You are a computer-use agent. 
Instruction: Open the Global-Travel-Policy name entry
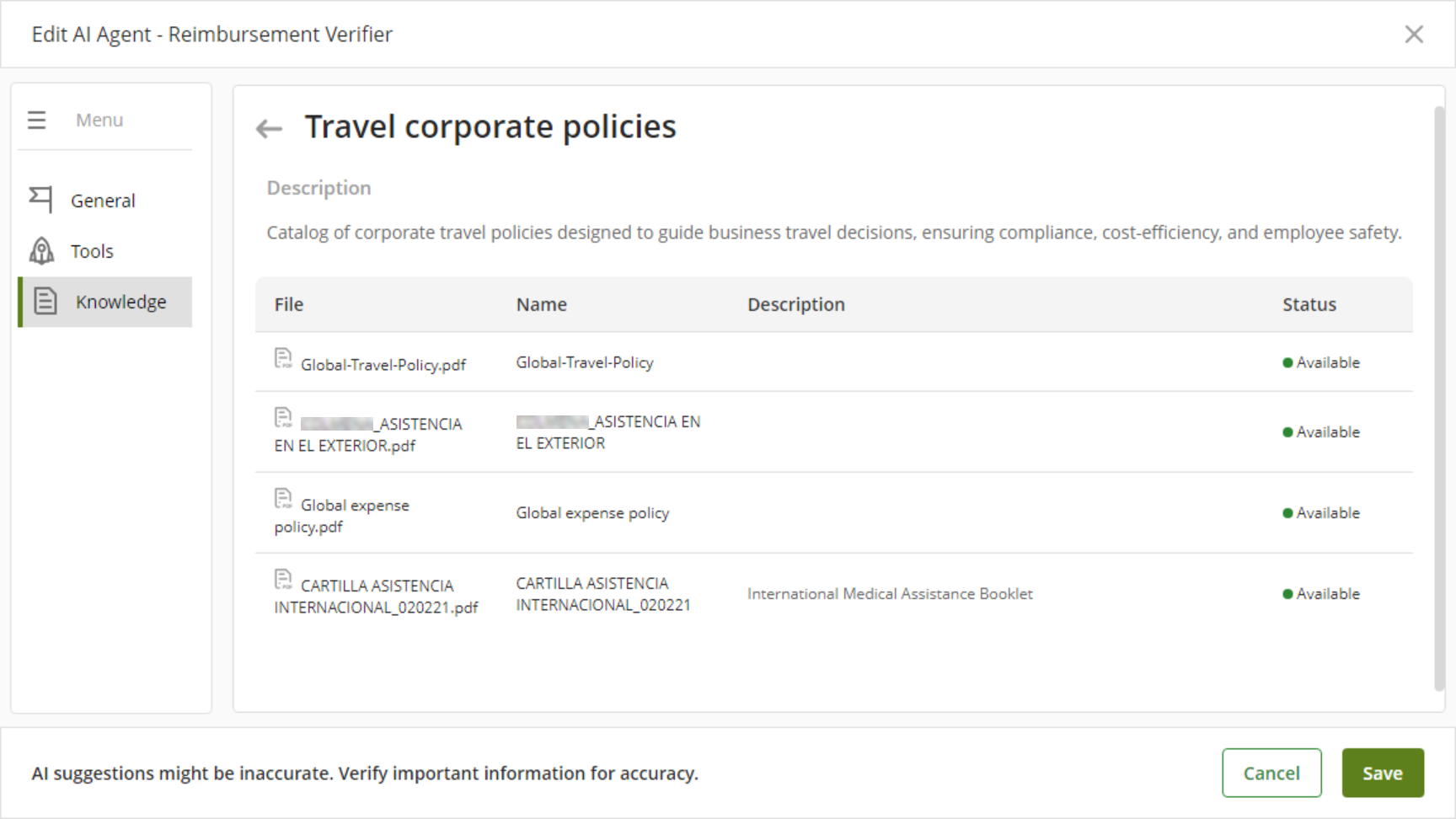click(584, 362)
